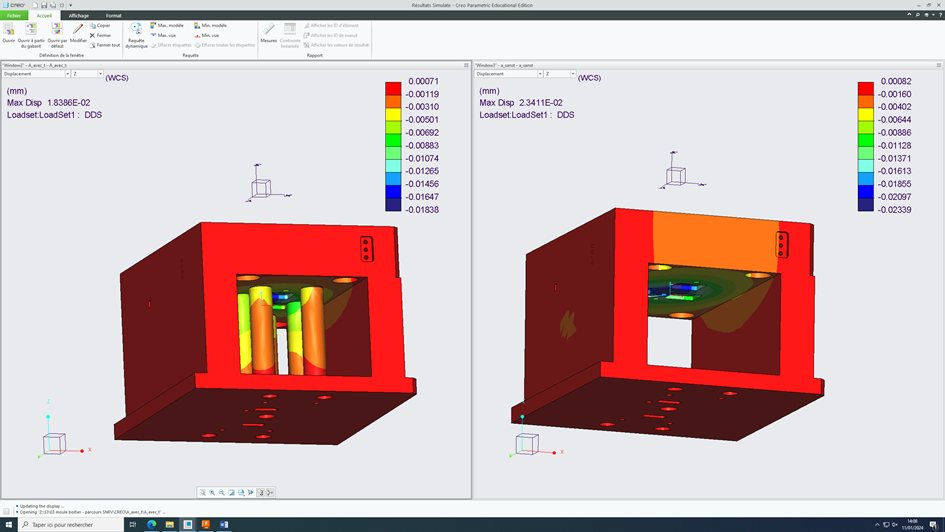This screenshot has height=532, width=945.
Task: Click red swatch in left color legend
Action: click(x=393, y=89)
